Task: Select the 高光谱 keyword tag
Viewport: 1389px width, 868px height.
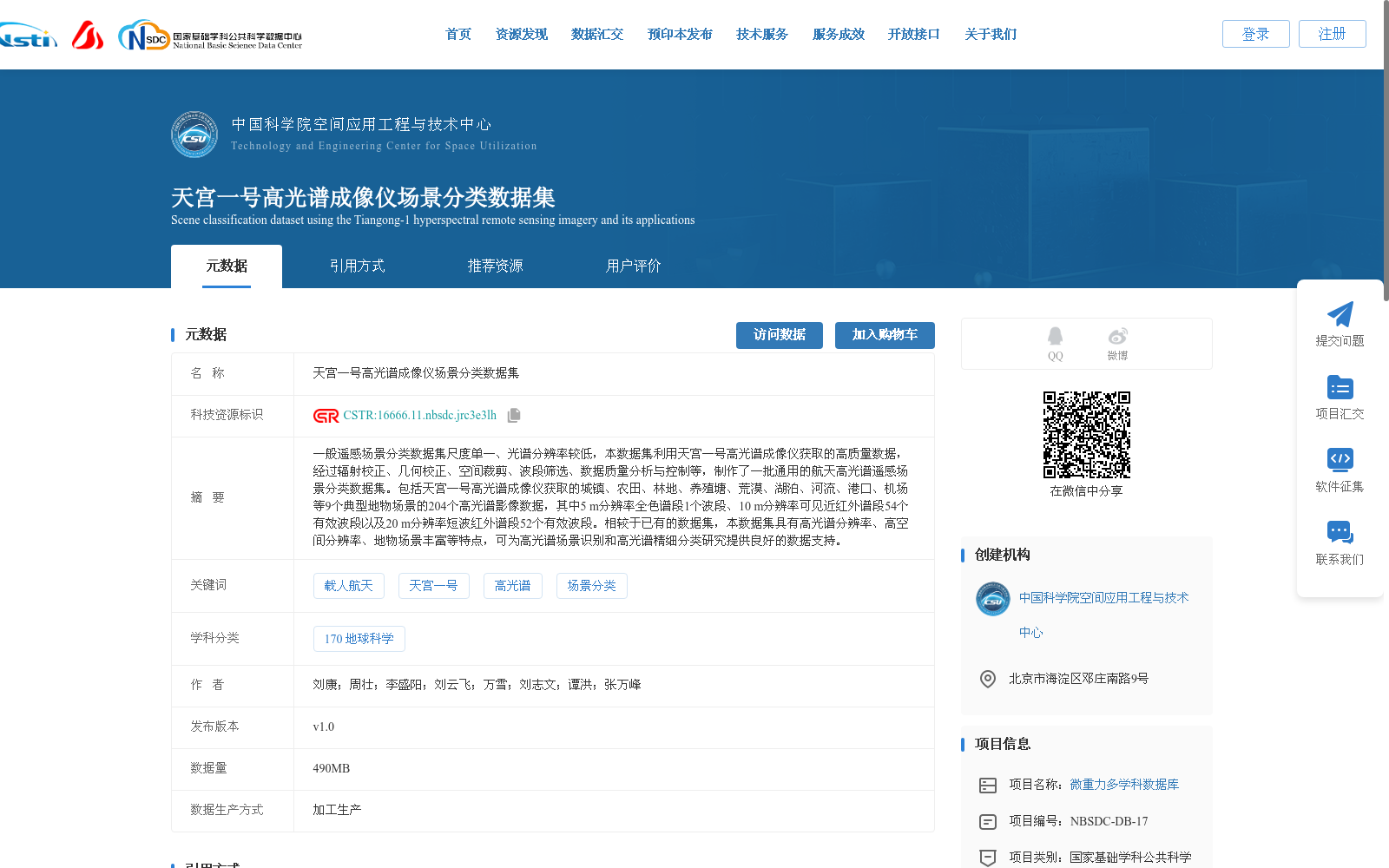Action: pyautogui.click(x=513, y=586)
